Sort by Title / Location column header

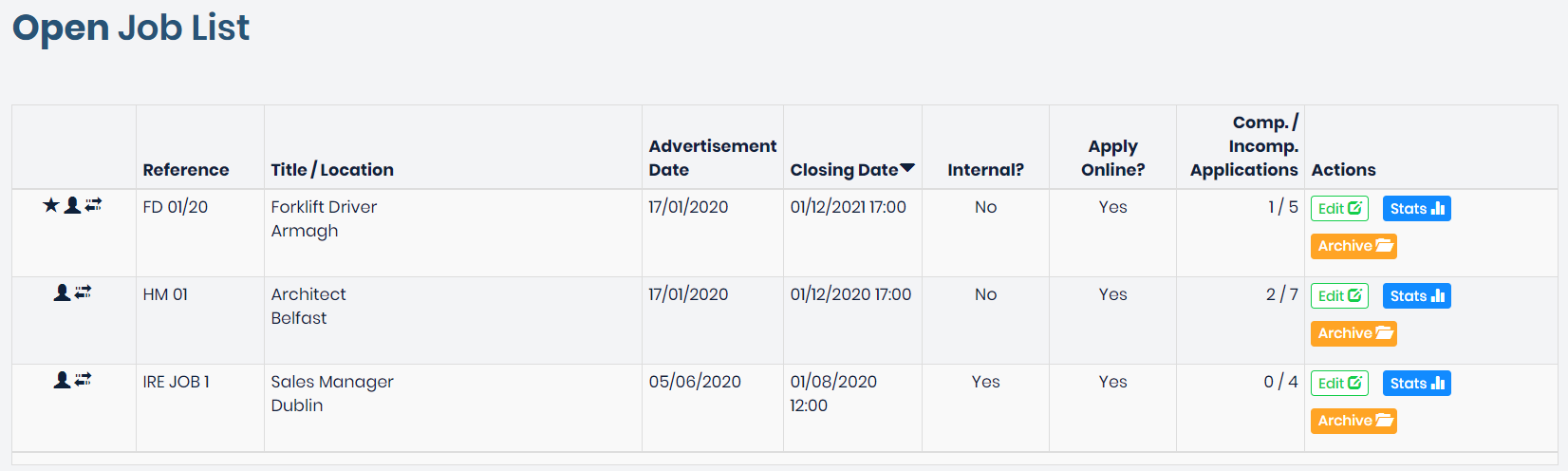tap(332, 170)
